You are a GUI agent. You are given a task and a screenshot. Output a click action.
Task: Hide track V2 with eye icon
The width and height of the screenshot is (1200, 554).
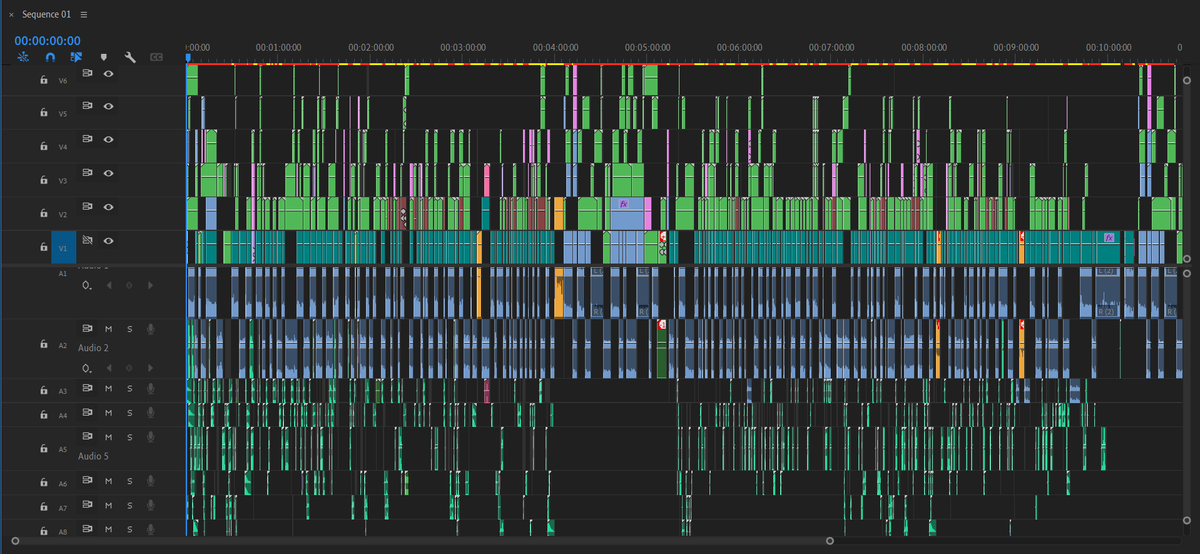pyautogui.click(x=108, y=207)
